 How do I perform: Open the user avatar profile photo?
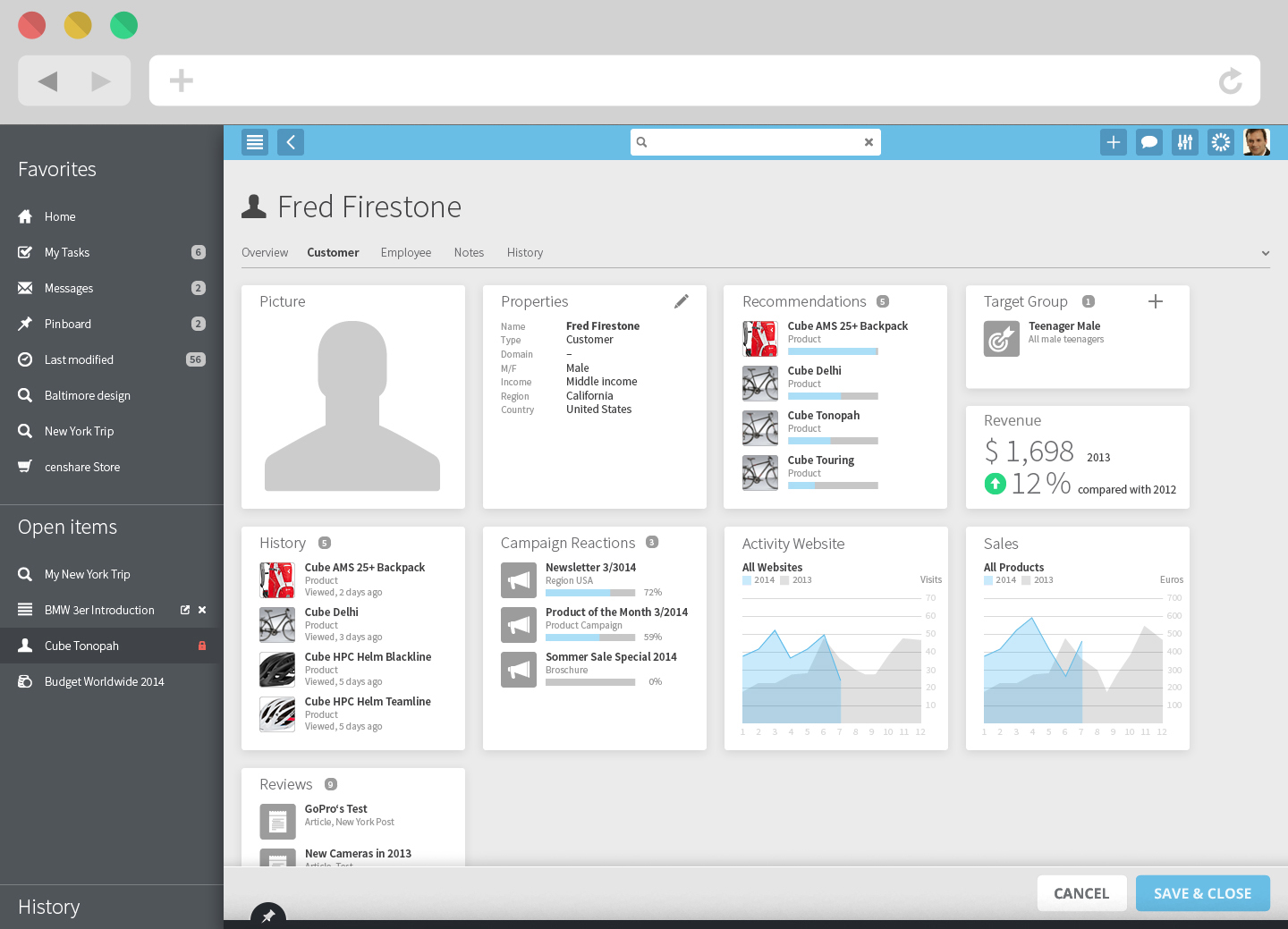coord(1257,142)
